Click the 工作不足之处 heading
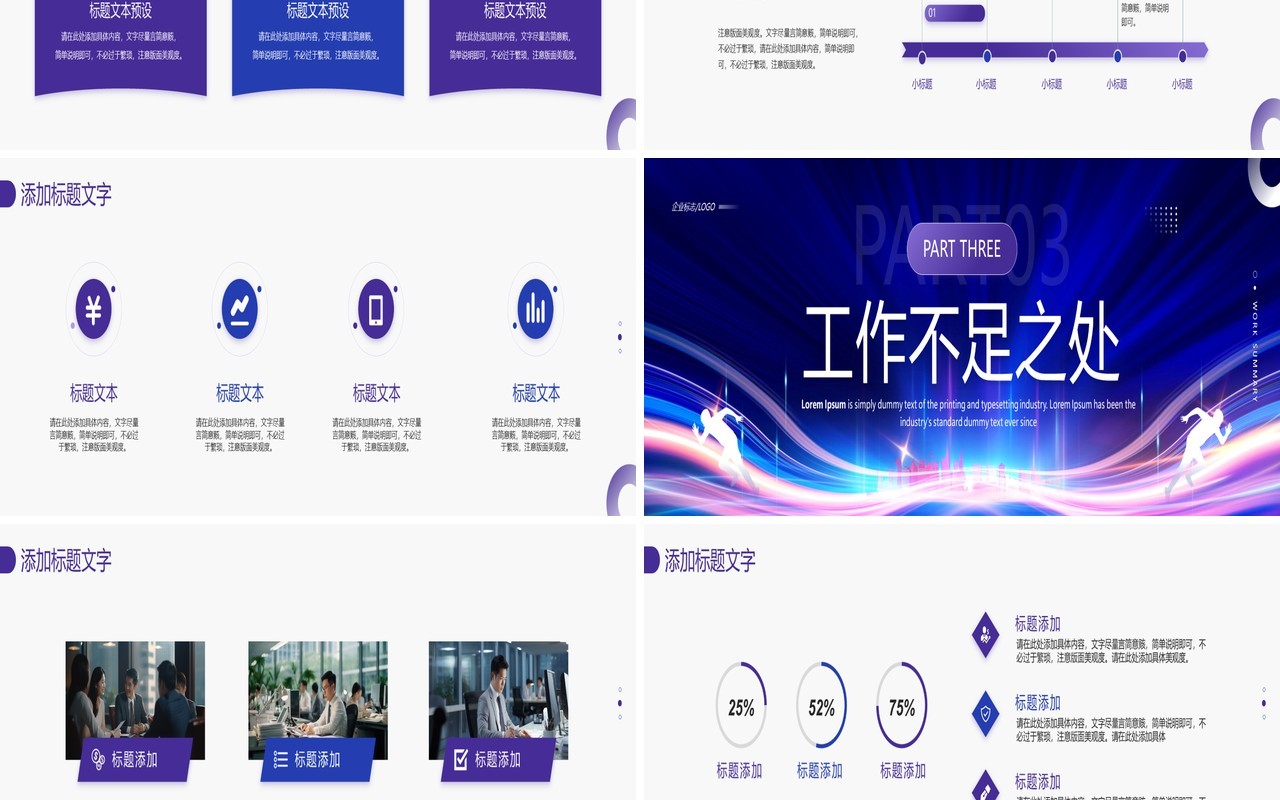Viewport: 1280px width, 800px height. click(962, 343)
